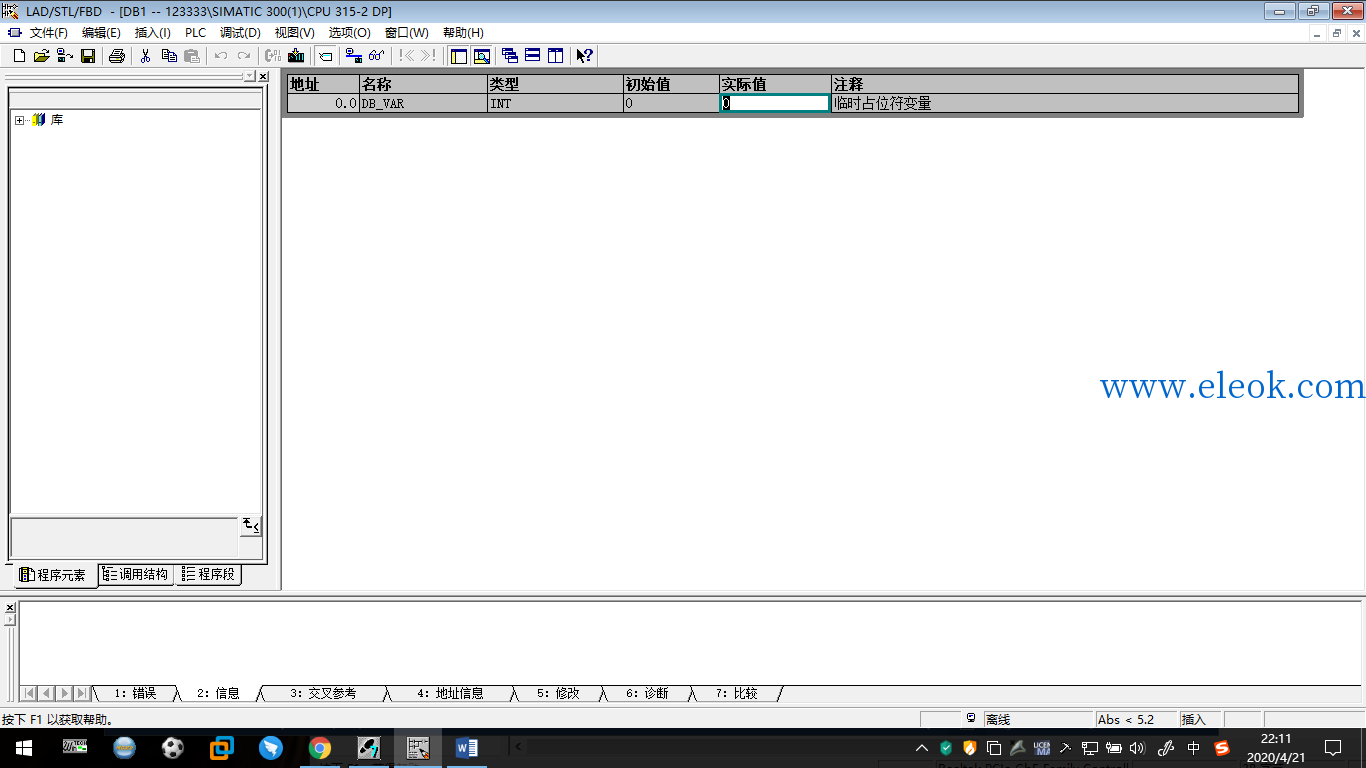The image size is (1366, 768).
Task: Open the 选项(O) menu
Action: point(349,33)
